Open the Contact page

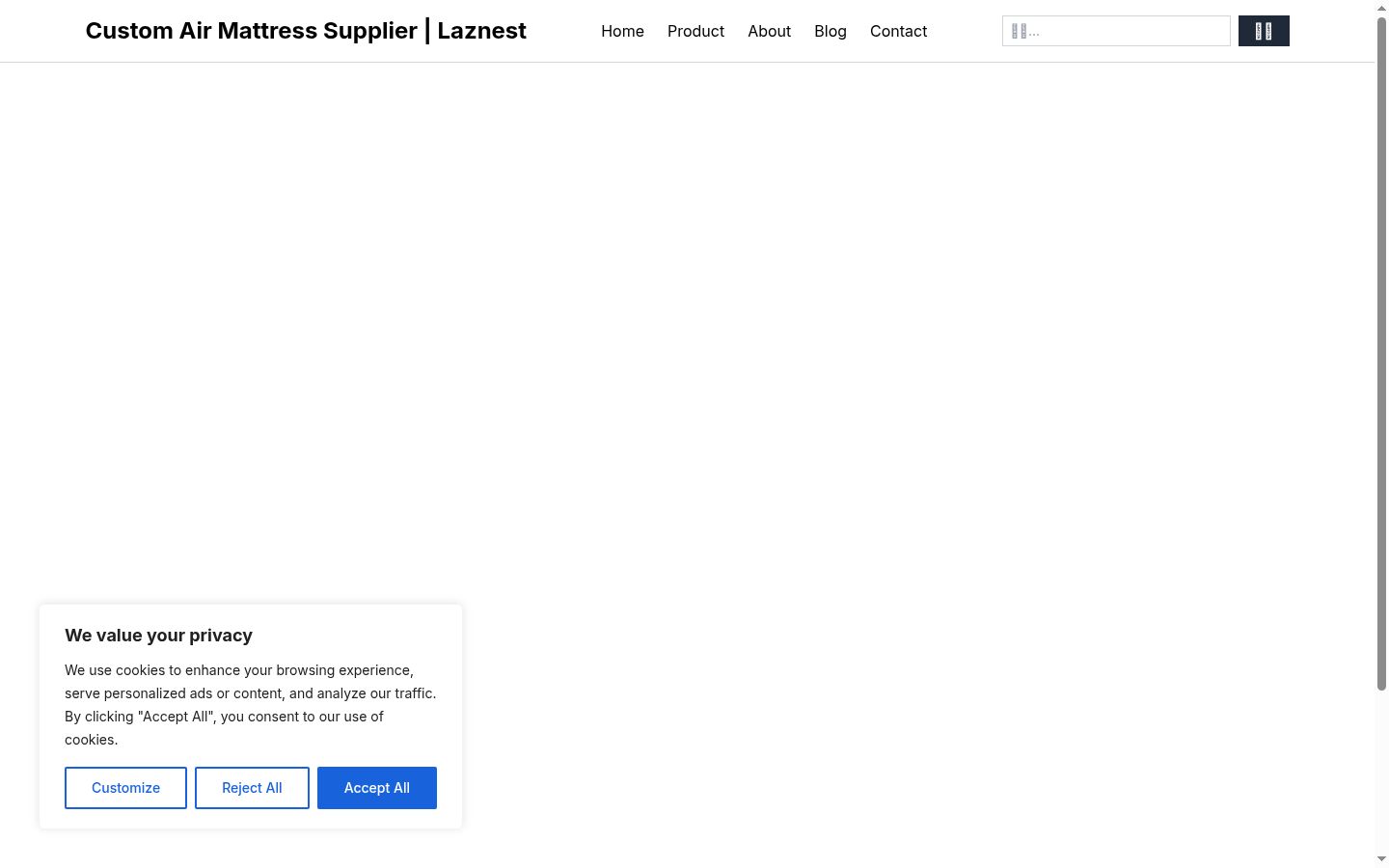click(898, 31)
